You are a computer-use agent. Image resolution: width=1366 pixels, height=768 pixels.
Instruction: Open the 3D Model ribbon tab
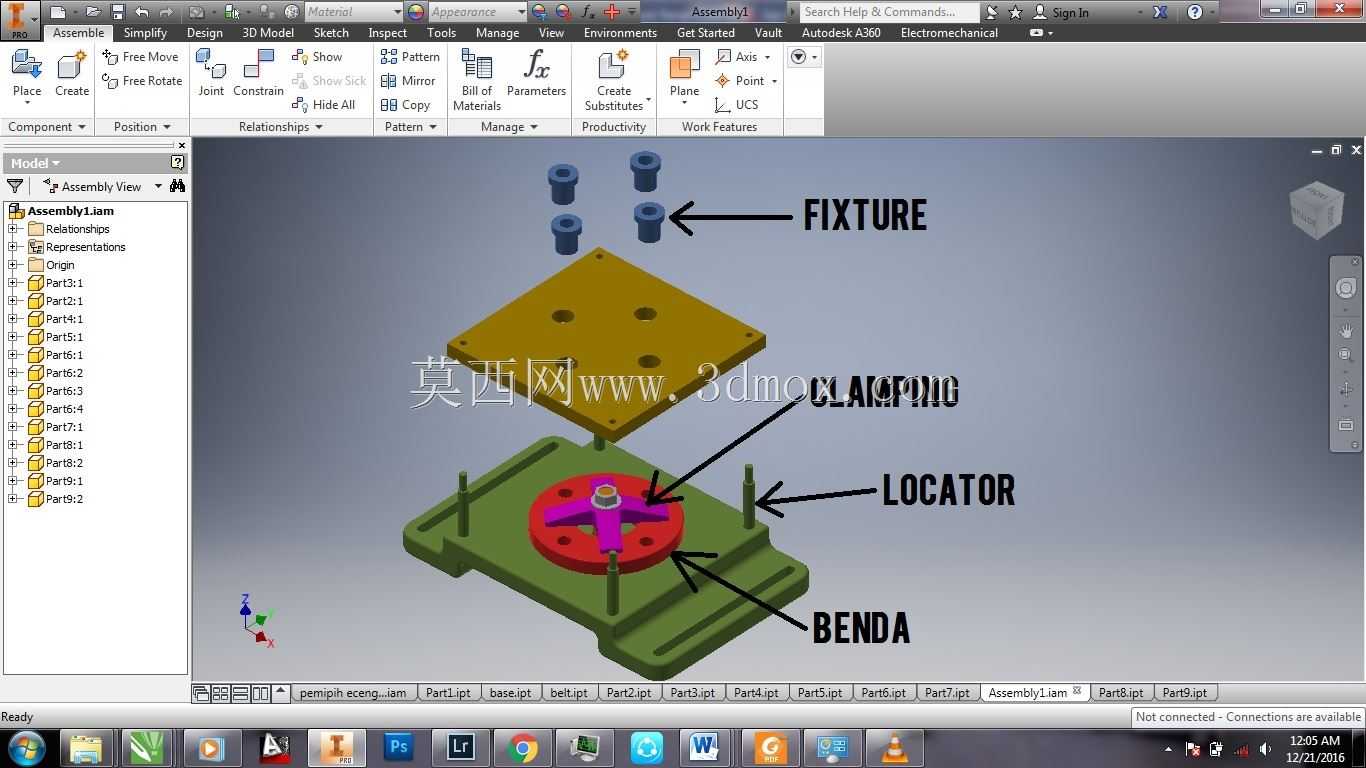point(268,33)
